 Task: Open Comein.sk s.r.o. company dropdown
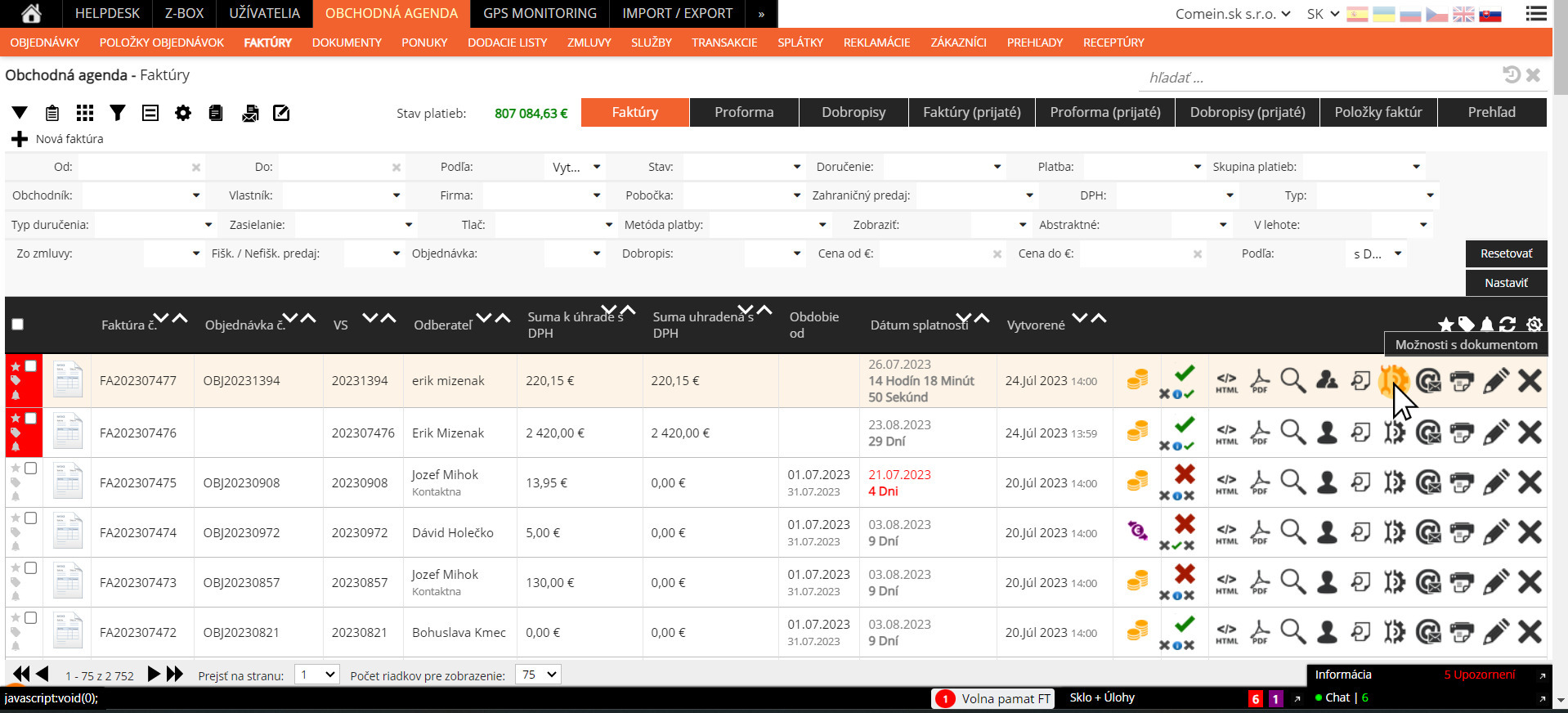pyautogui.click(x=1233, y=14)
